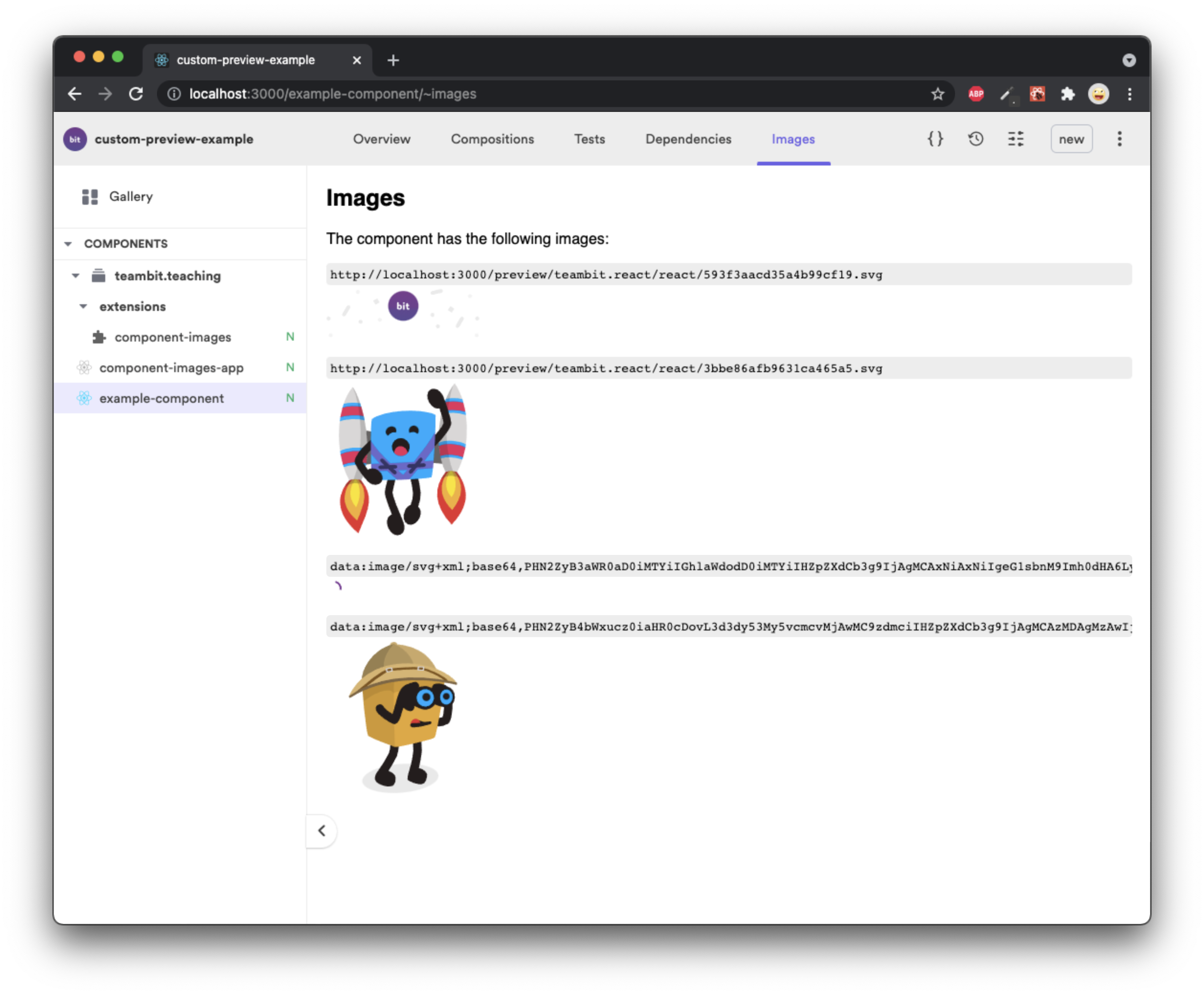Open the Dependencies tab
1204x995 pixels.
[688, 139]
